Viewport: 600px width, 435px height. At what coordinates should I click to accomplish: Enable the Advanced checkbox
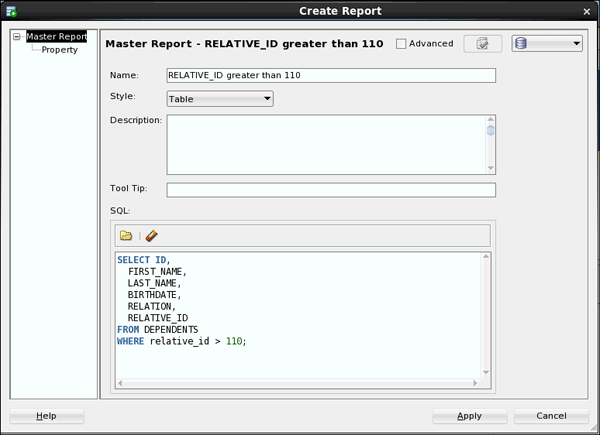pos(401,44)
